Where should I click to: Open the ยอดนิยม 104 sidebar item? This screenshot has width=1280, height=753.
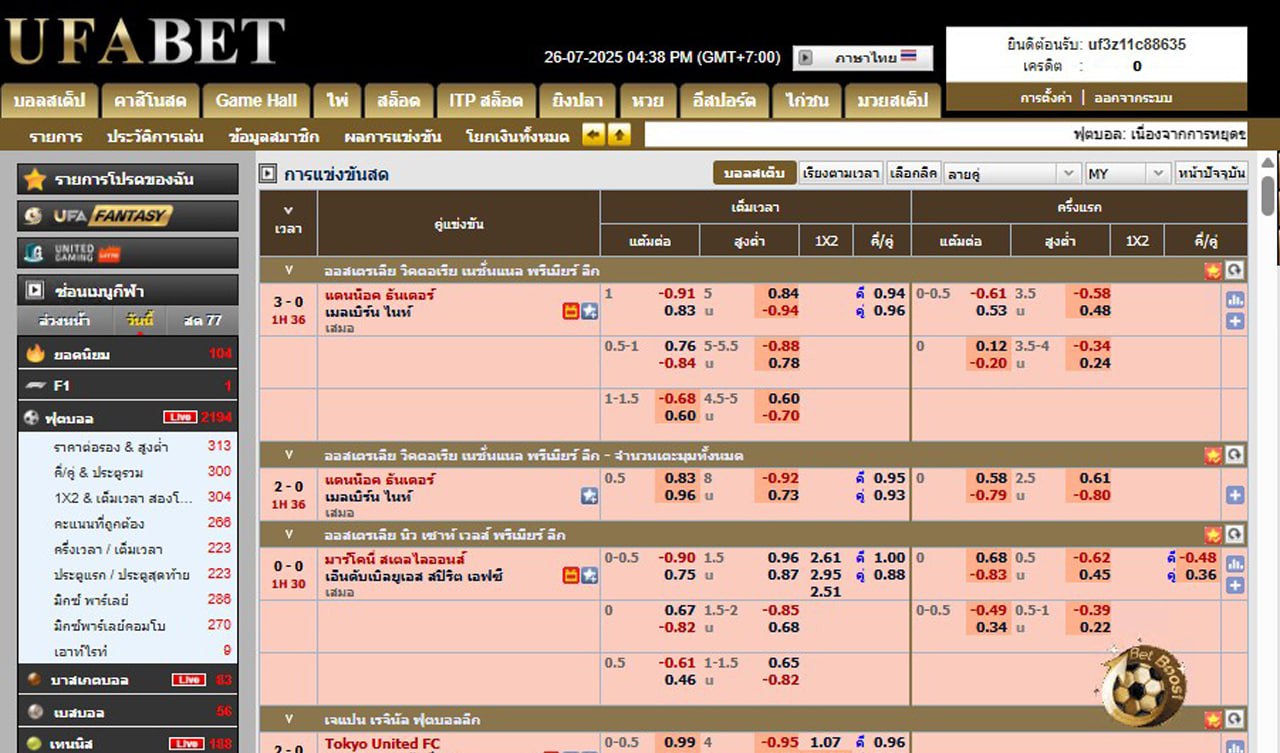click(x=128, y=354)
